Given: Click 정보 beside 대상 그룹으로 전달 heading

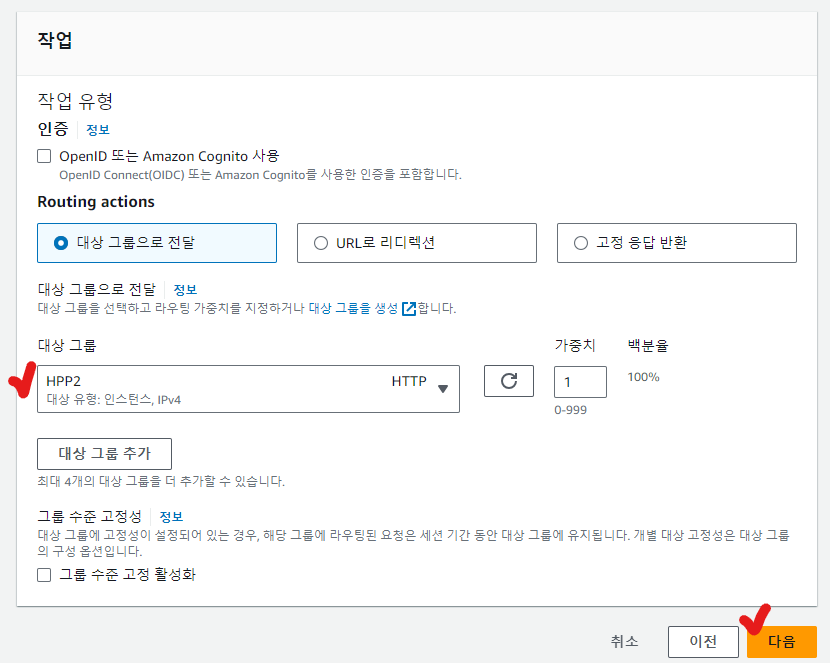Looking at the screenshot, I should point(185,289).
